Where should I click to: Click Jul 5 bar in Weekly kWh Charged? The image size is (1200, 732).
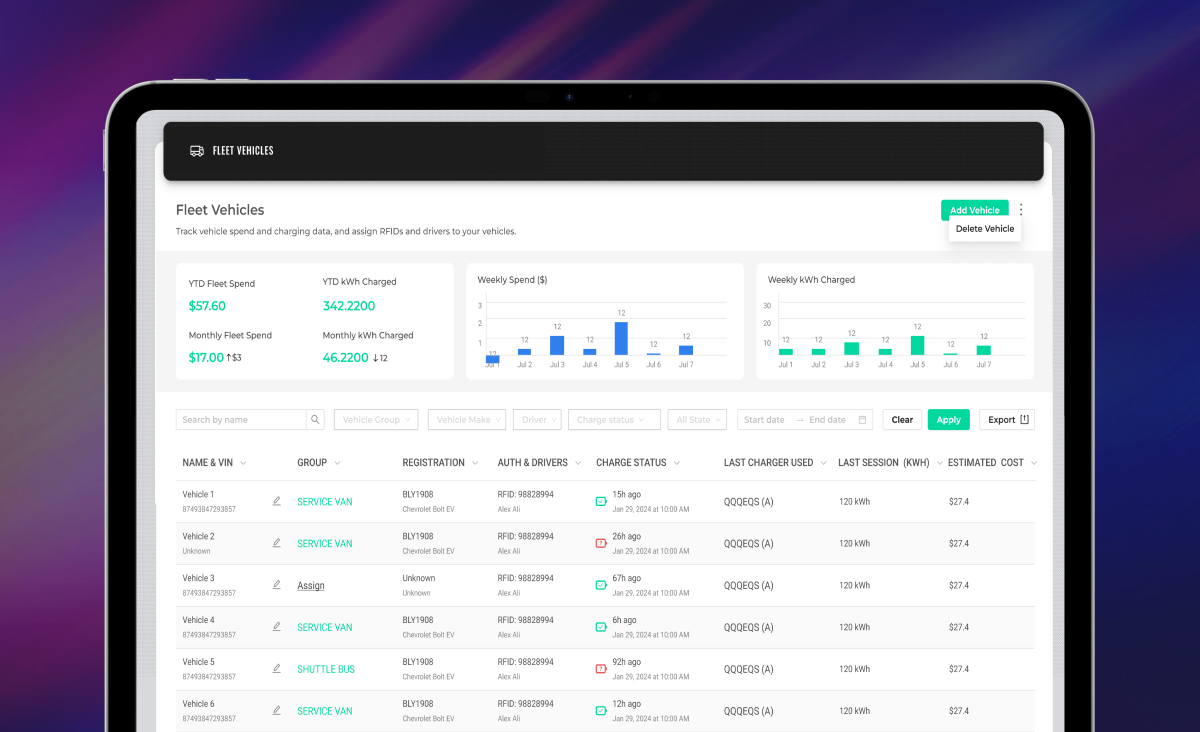pyautogui.click(x=917, y=345)
